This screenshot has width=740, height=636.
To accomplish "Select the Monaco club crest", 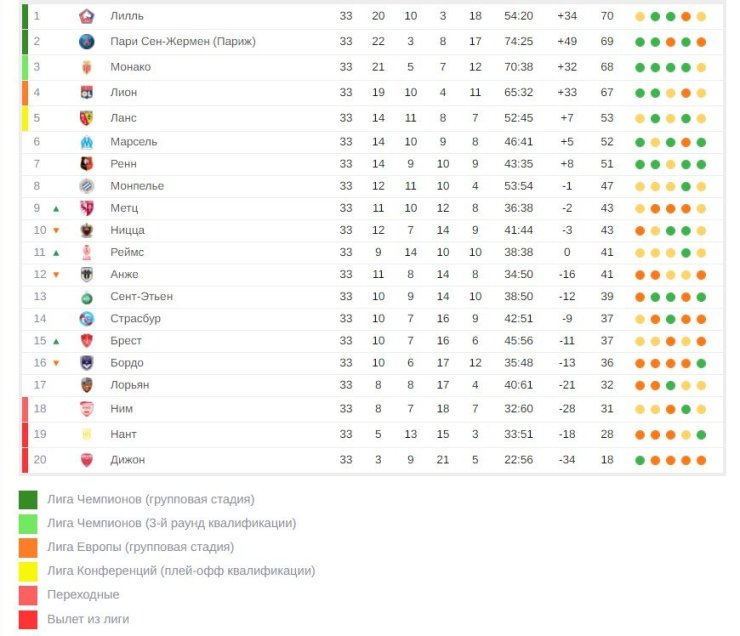I will tap(86, 67).
